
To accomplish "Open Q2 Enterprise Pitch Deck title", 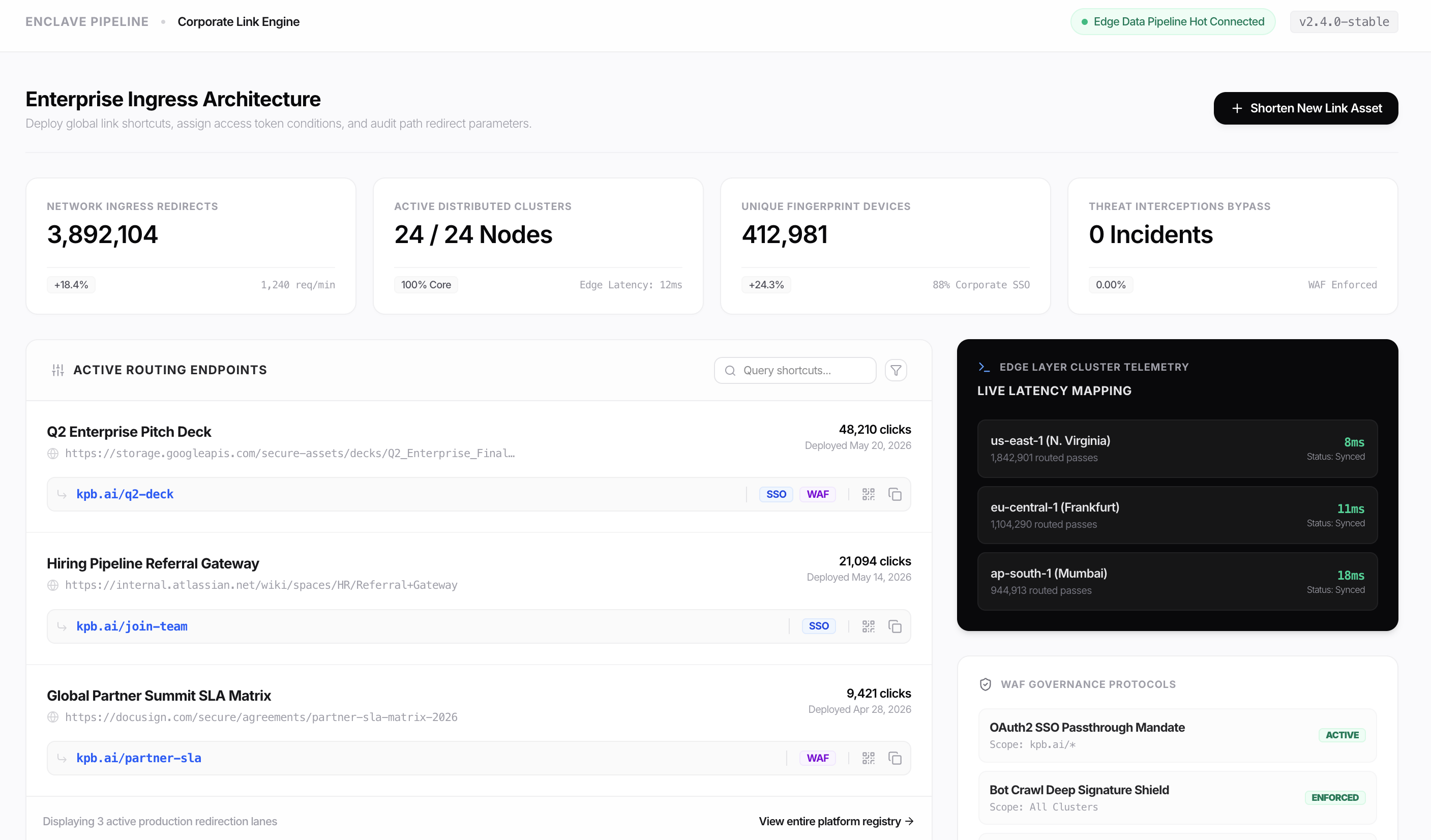I will pyautogui.click(x=129, y=432).
